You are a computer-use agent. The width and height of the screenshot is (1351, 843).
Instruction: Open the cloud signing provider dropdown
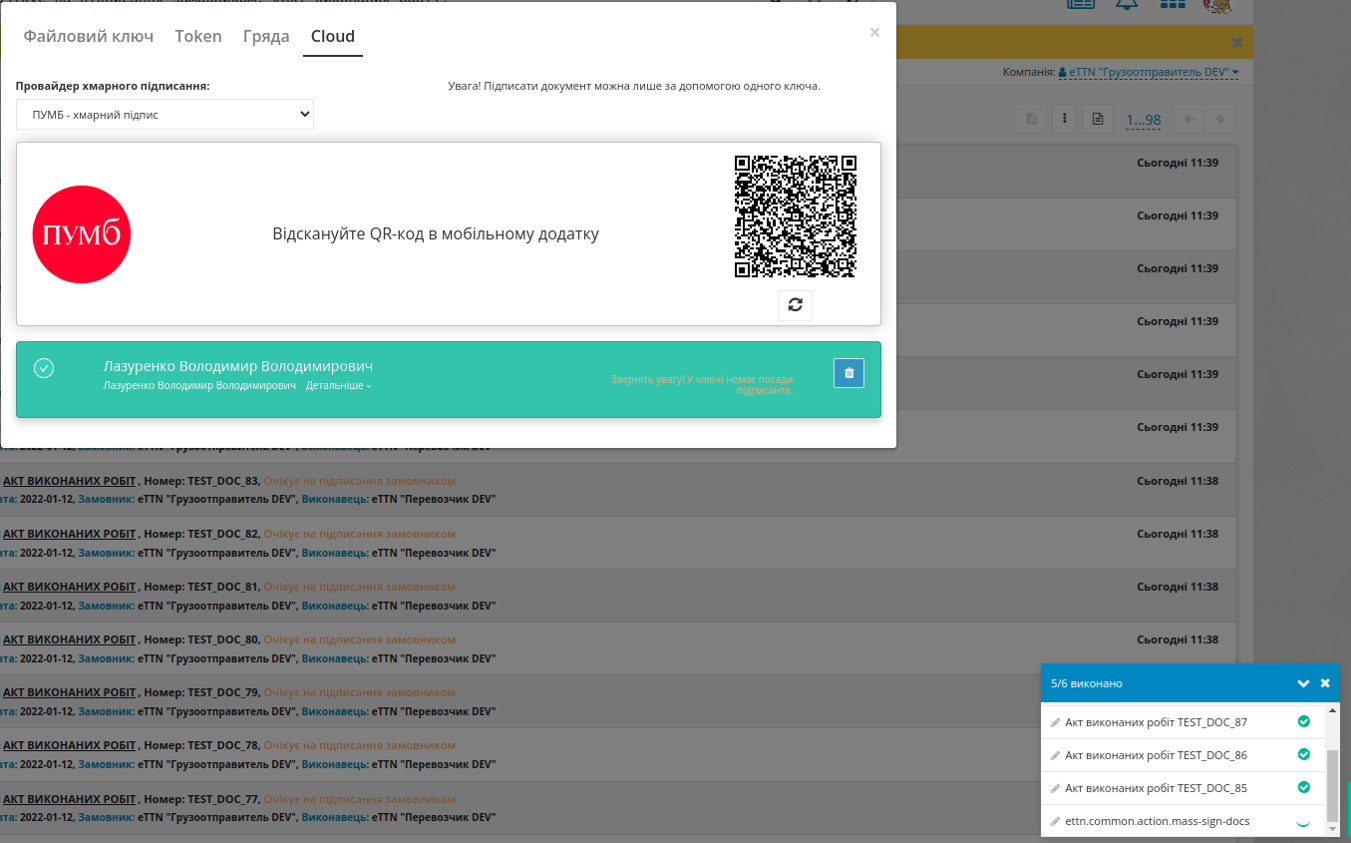(165, 114)
